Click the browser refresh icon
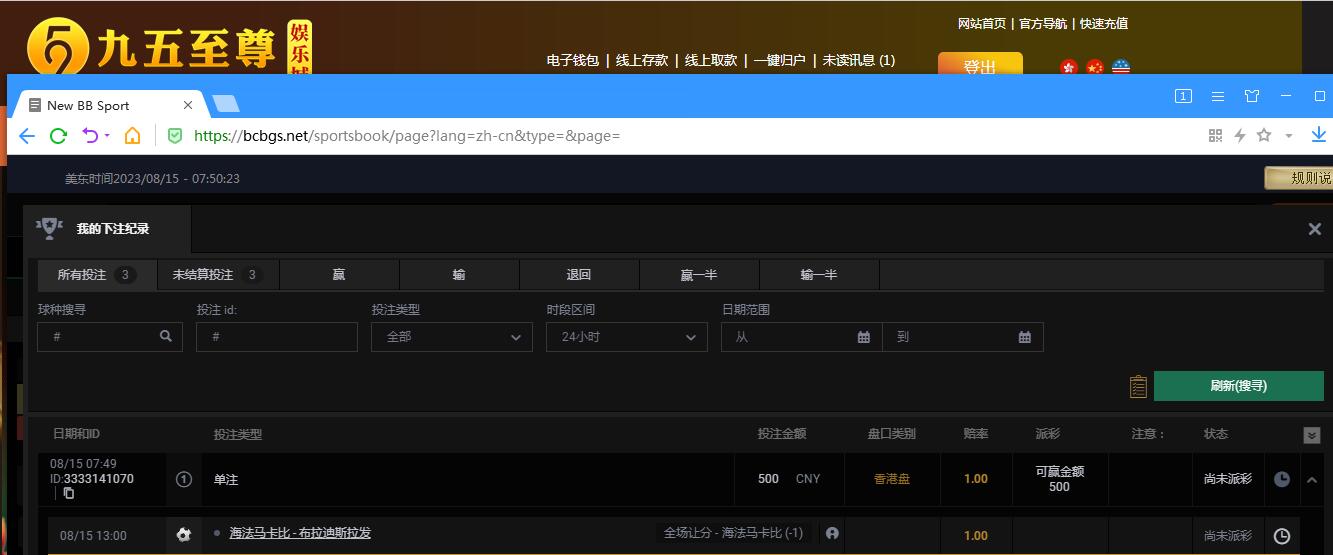 click(58, 136)
